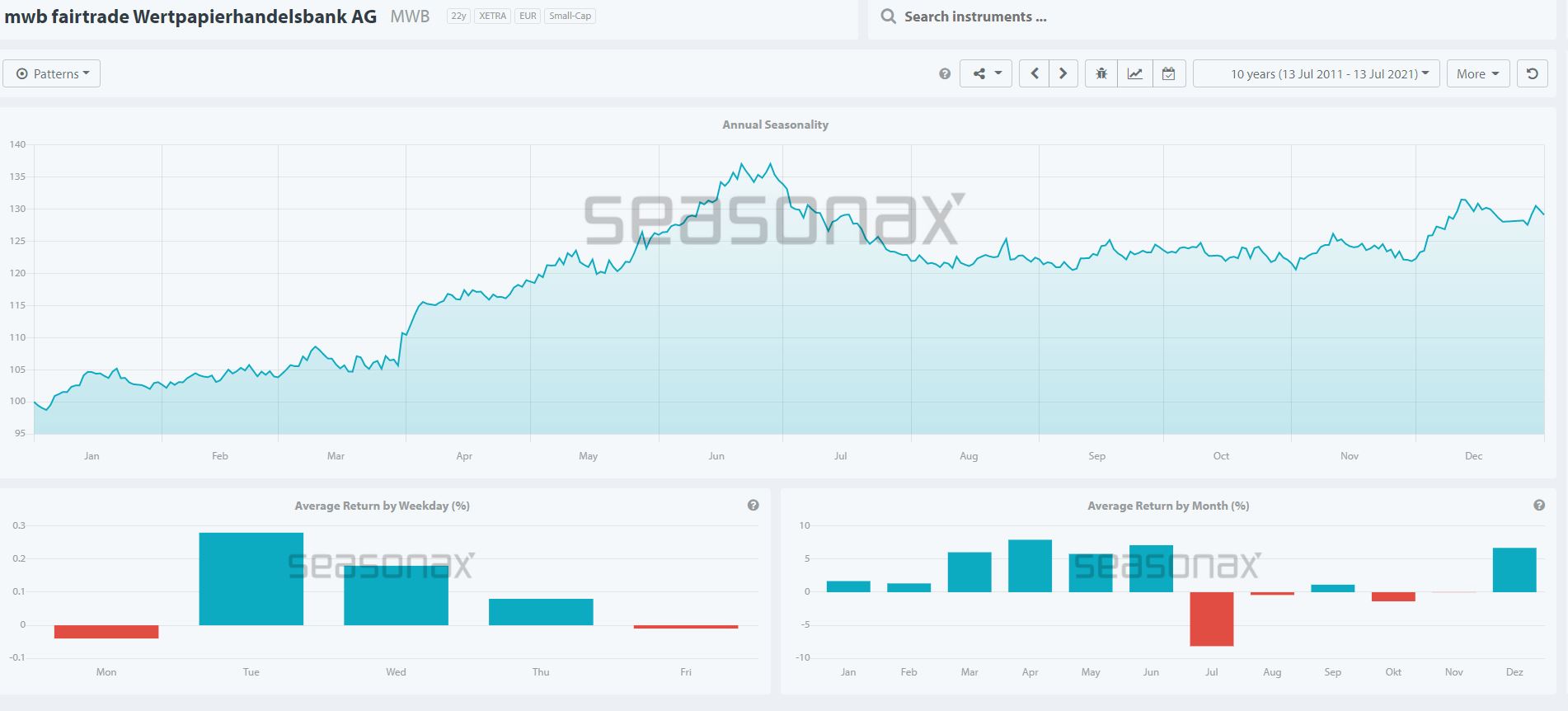Click the Small-Cap badge
1568x711 pixels.
coord(570,16)
